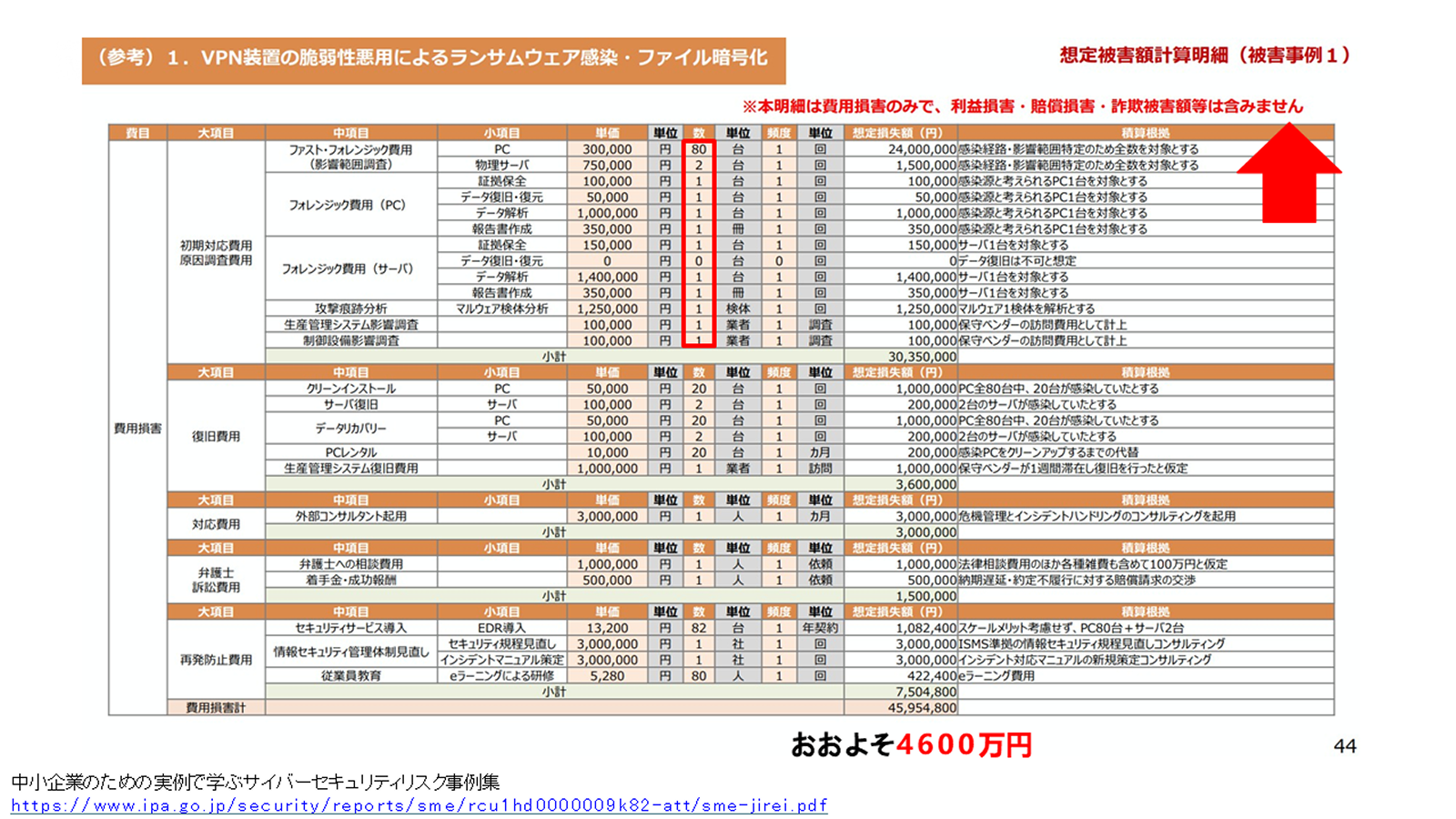The image size is (1456, 819).
Task: Select the マルウェア検体分析 sub-item cell
Action: [501, 308]
